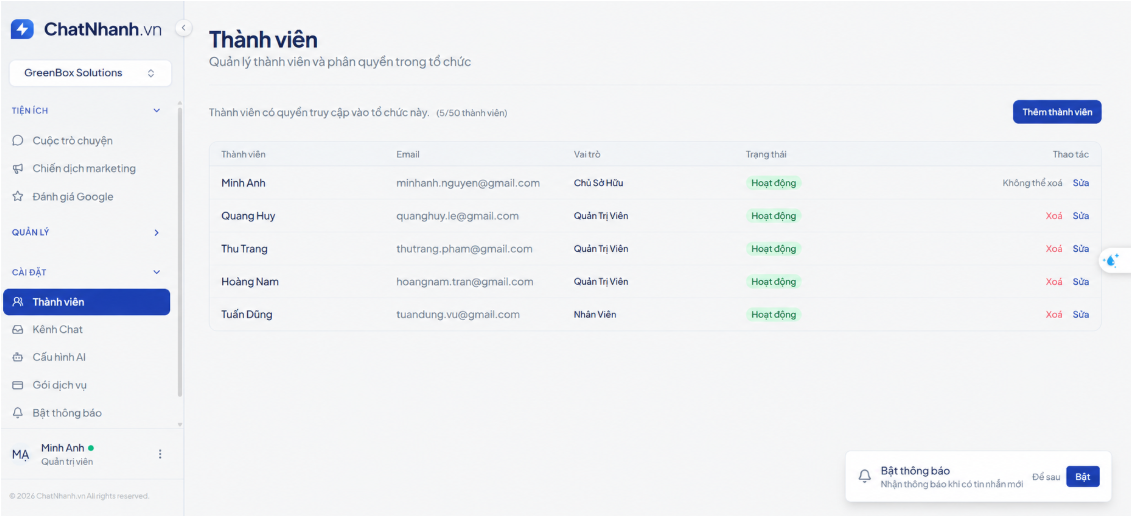Click Sửa for Thu Trang
The height and width of the screenshot is (518, 1134).
pyautogui.click(x=1080, y=249)
